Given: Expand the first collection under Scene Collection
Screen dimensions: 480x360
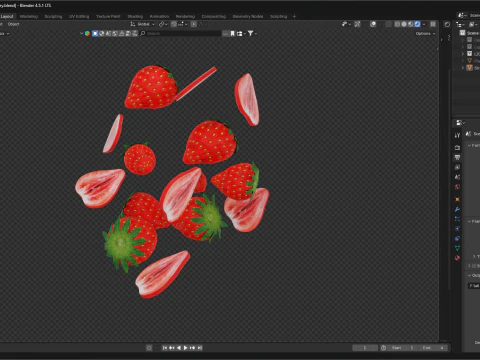Looking at the screenshot, I should point(463,40).
